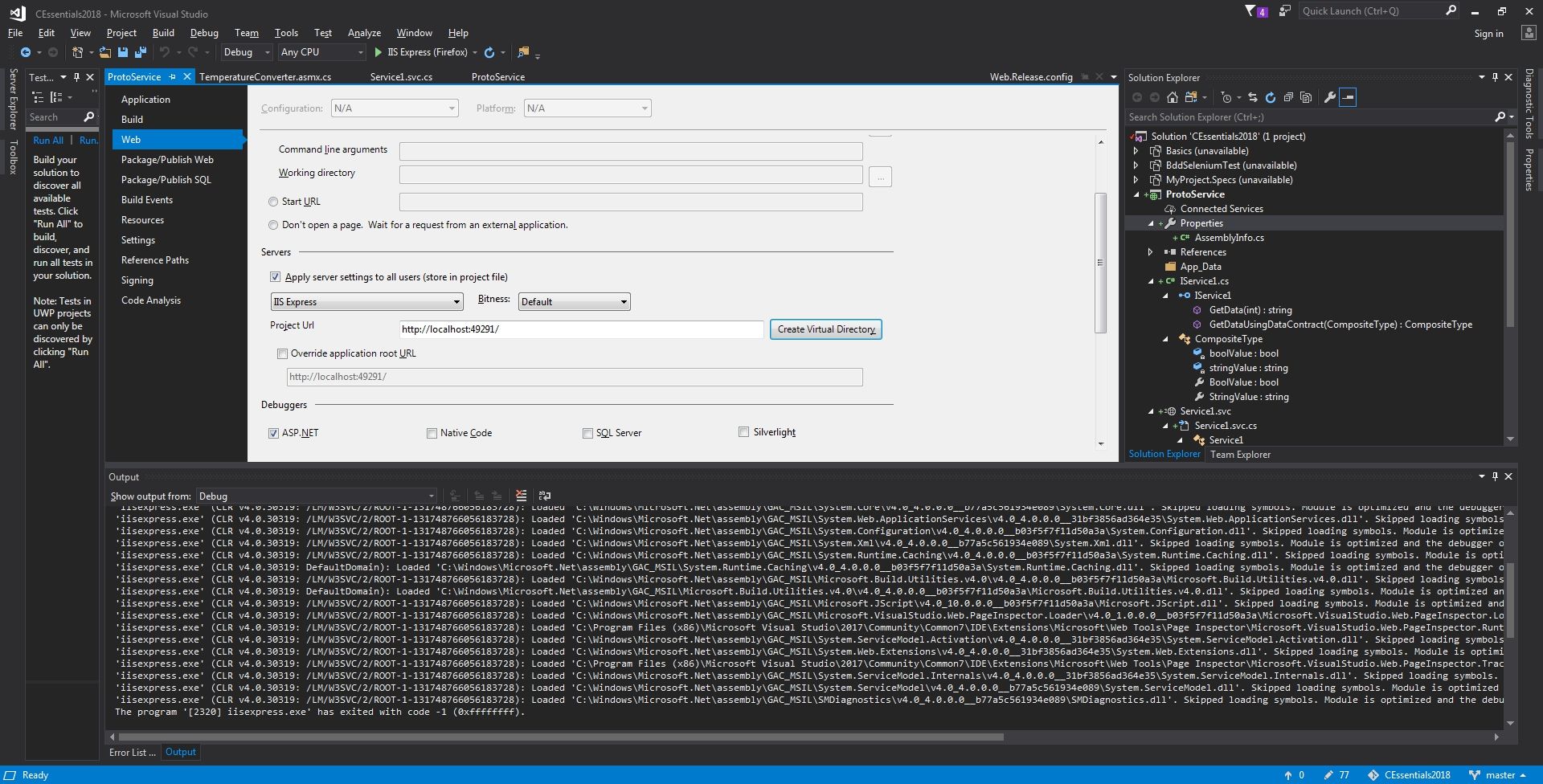This screenshot has width=1543, height=784.
Task: Click in the Project Url input field
Action: pos(581,329)
